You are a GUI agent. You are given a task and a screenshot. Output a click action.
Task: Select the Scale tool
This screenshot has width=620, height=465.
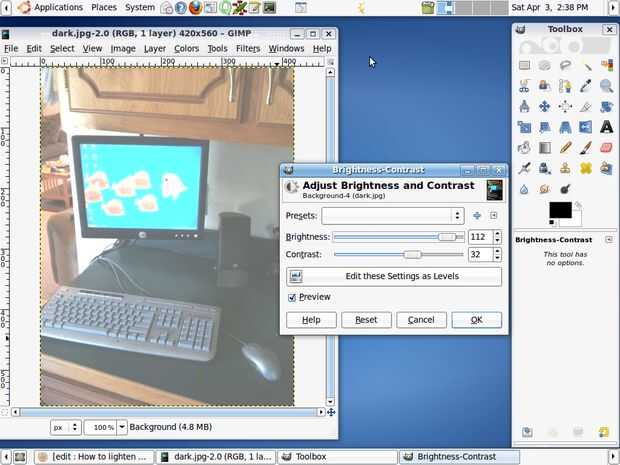(x=524, y=127)
